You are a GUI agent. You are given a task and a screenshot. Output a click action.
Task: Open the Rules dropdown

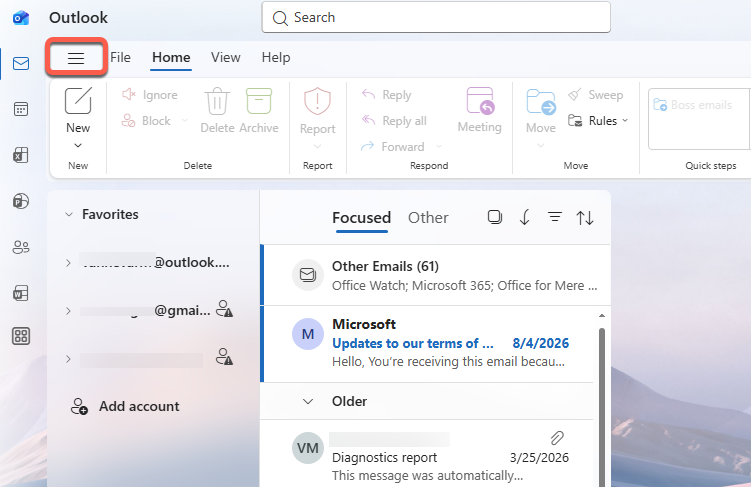tap(598, 121)
